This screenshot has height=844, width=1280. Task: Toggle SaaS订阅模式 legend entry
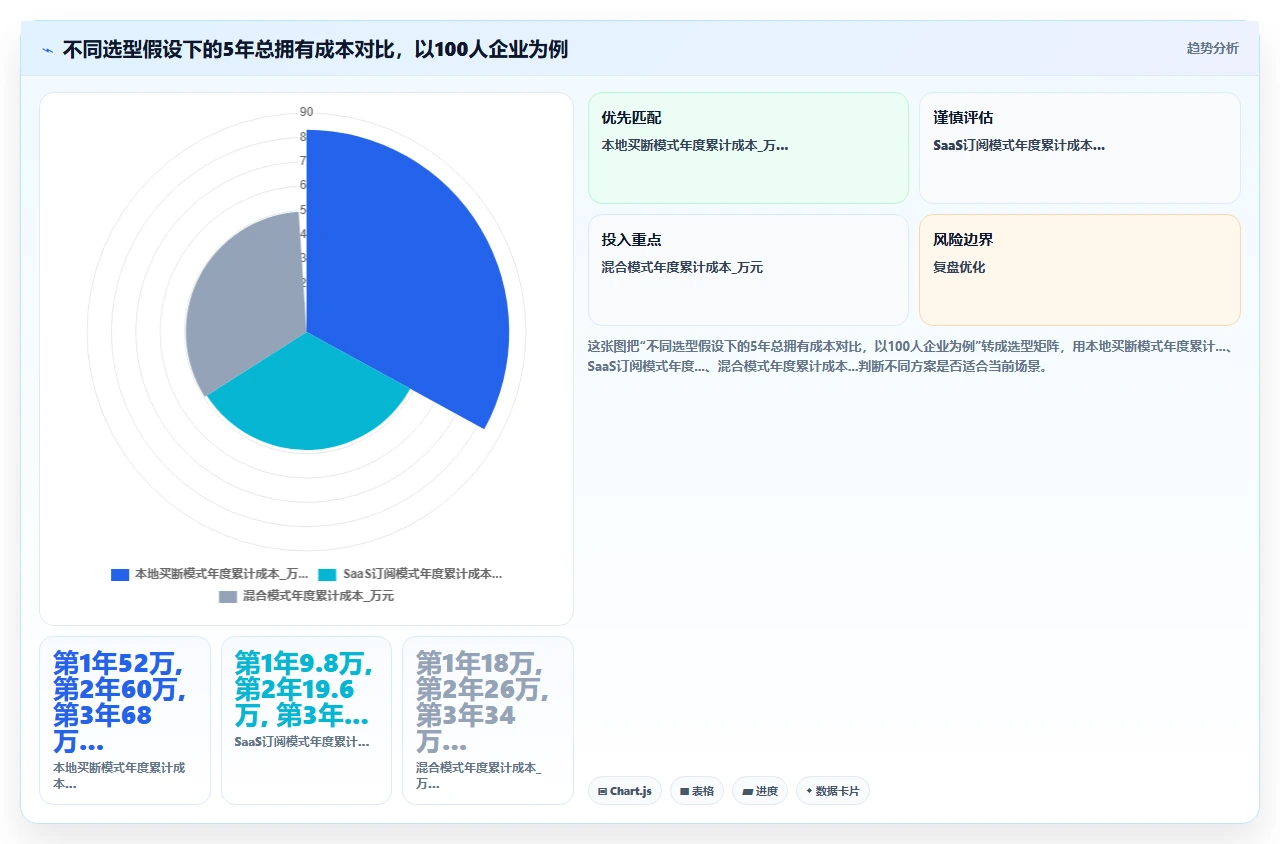click(410, 574)
